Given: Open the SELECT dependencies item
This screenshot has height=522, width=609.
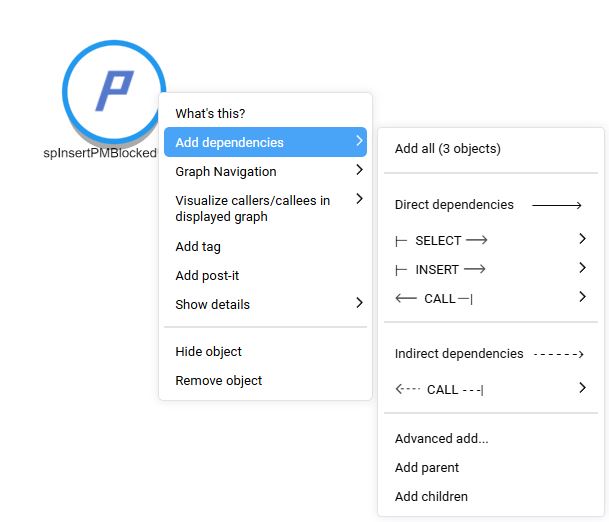Looking at the screenshot, I should coord(441,240).
